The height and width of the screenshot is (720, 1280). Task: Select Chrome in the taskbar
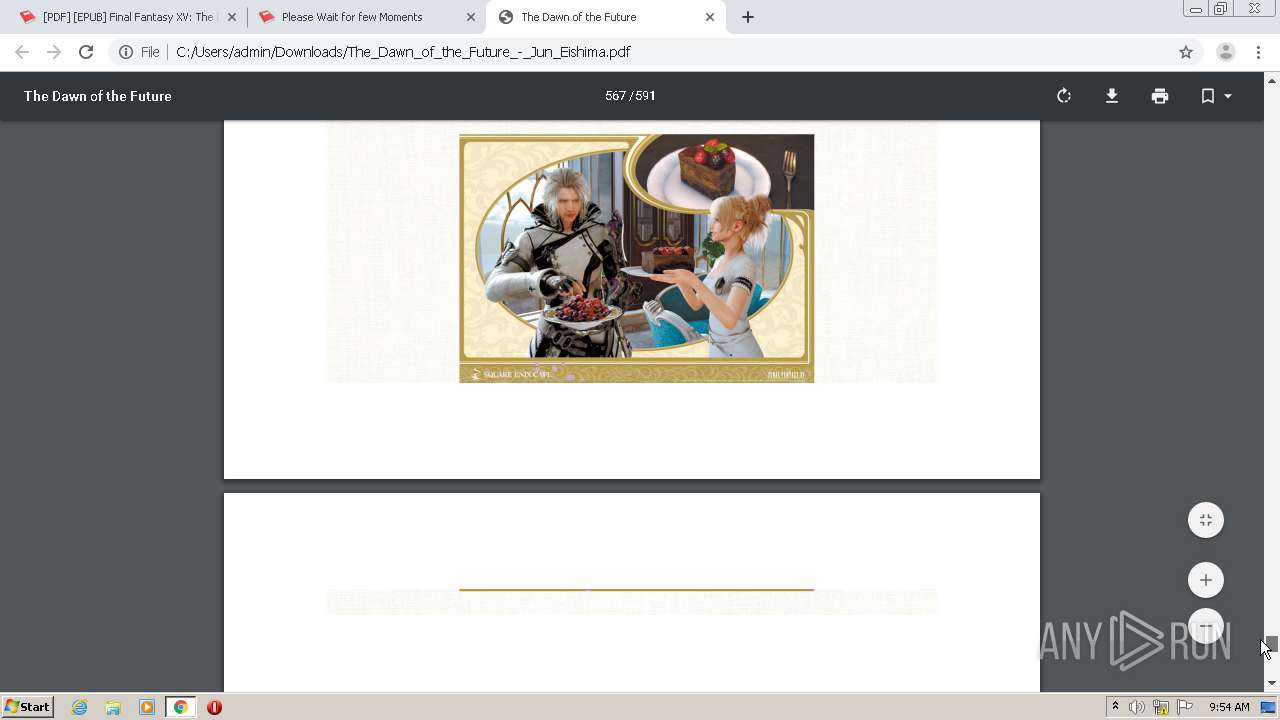[181, 707]
